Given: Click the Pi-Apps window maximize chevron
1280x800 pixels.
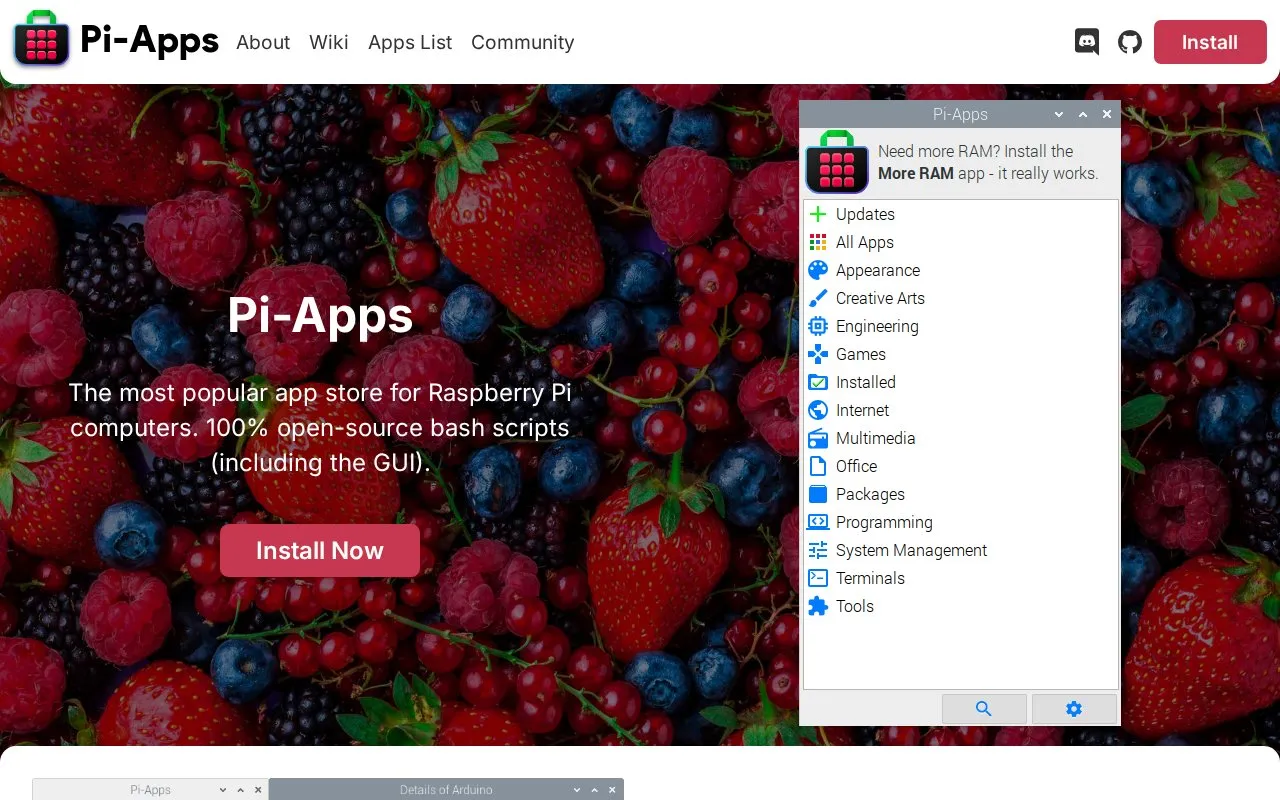Looking at the screenshot, I should pyautogui.click(x=1083, y=115).
